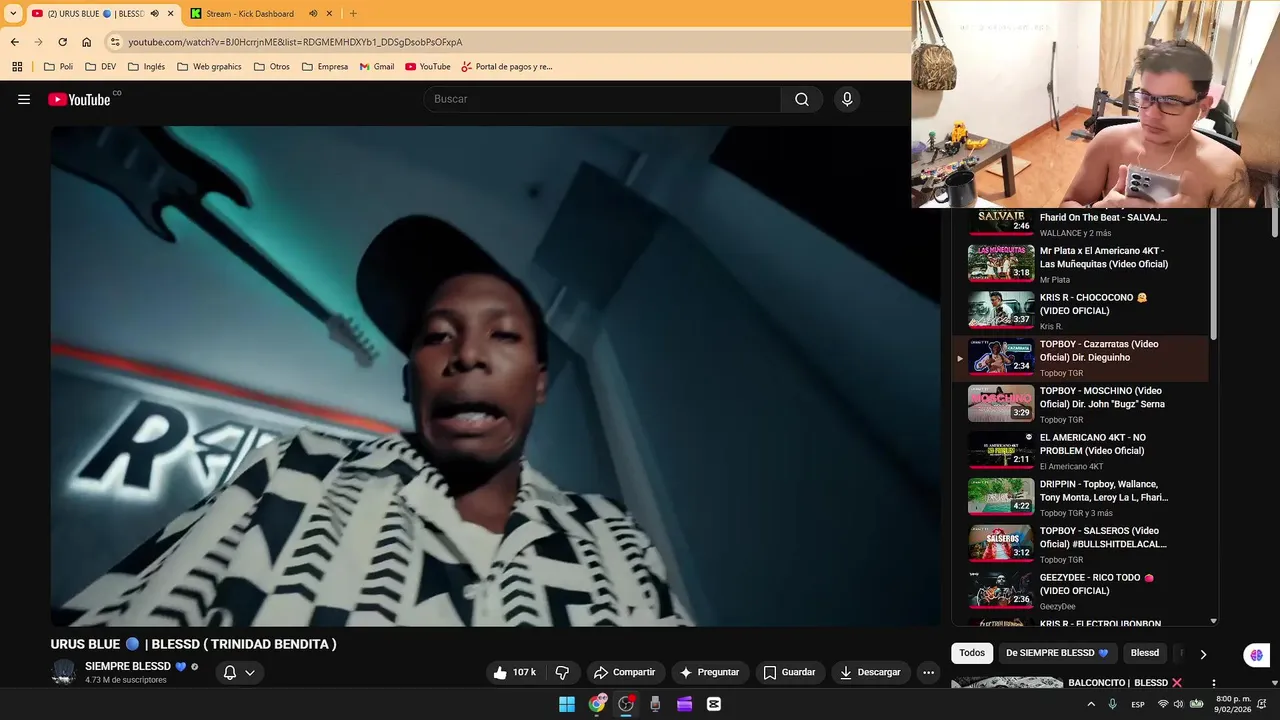Open the Inglés bookmarks folder
This screenshot has height=720, width=1280.
[x=146, y=67]
